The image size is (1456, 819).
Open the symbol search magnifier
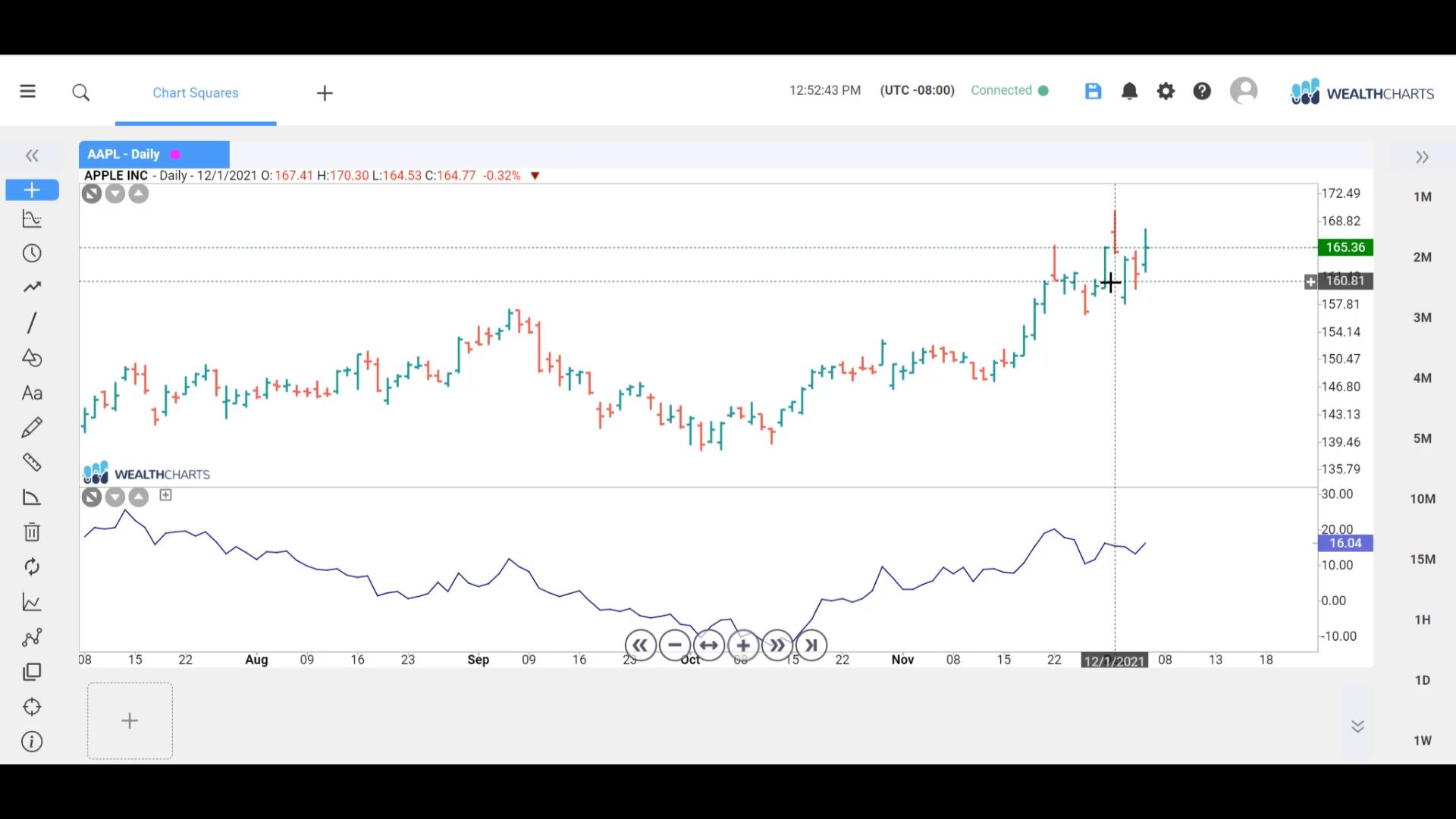tap(81, 93)
